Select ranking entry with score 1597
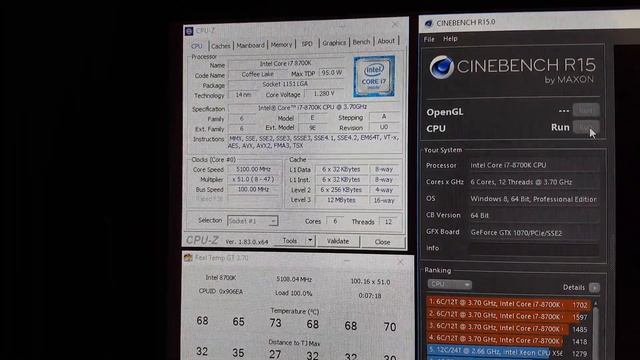The height and width of the screenshot is (360, 640). 508,316
